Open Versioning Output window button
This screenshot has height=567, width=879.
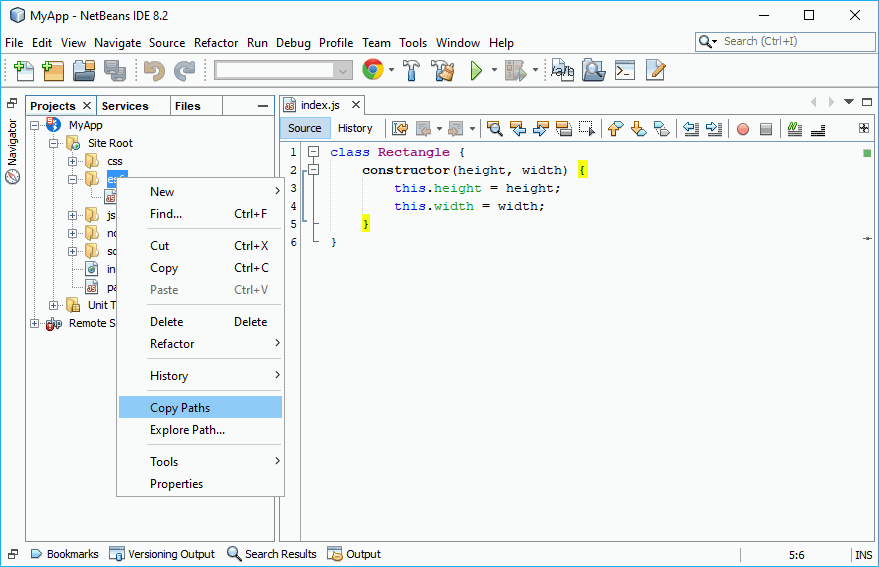pos(162,554)
